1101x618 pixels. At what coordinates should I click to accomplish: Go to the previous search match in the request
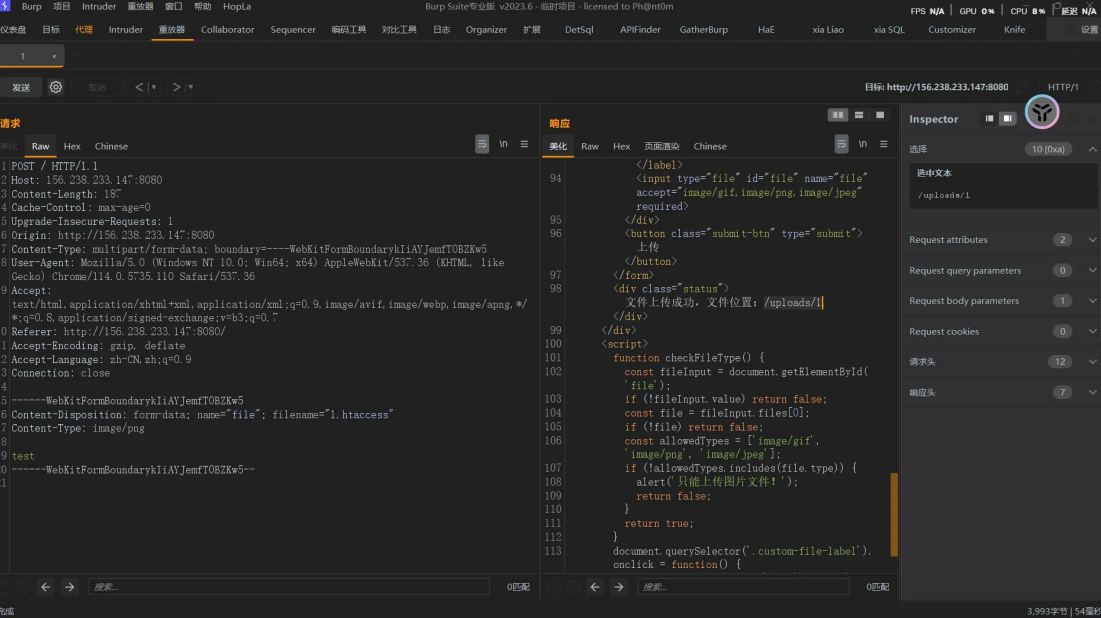[45, 587]
